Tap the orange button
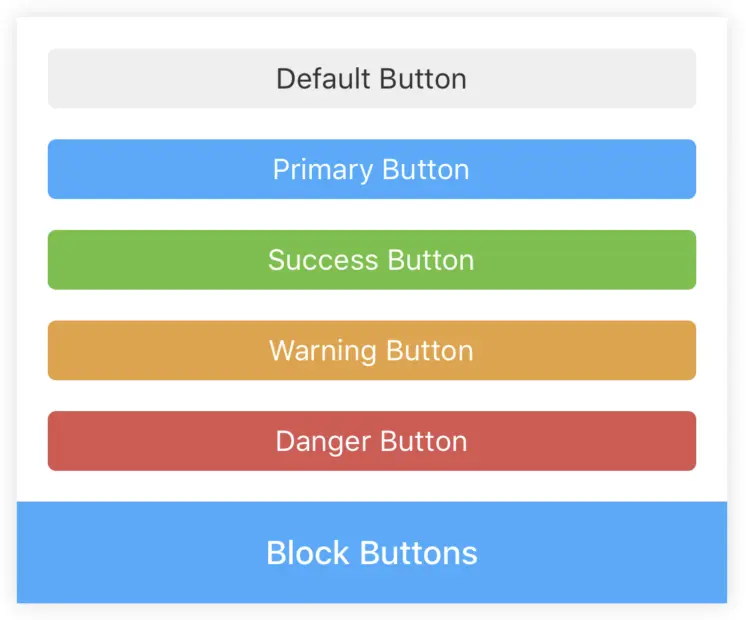This screenshot has height=620, width=746. 371,351
